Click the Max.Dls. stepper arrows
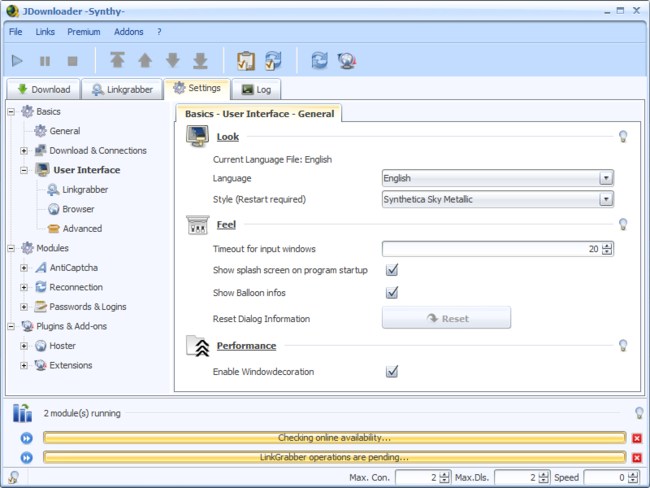 (x=543, y=478)
